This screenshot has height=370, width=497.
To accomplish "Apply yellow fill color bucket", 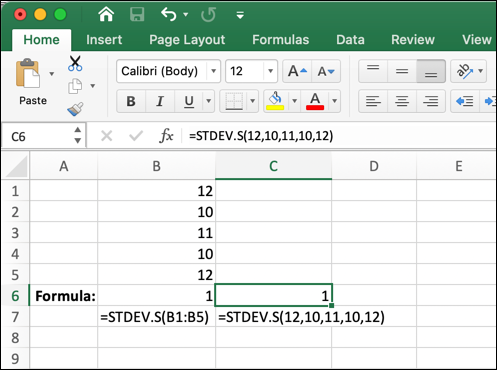I will pos(275,101).
